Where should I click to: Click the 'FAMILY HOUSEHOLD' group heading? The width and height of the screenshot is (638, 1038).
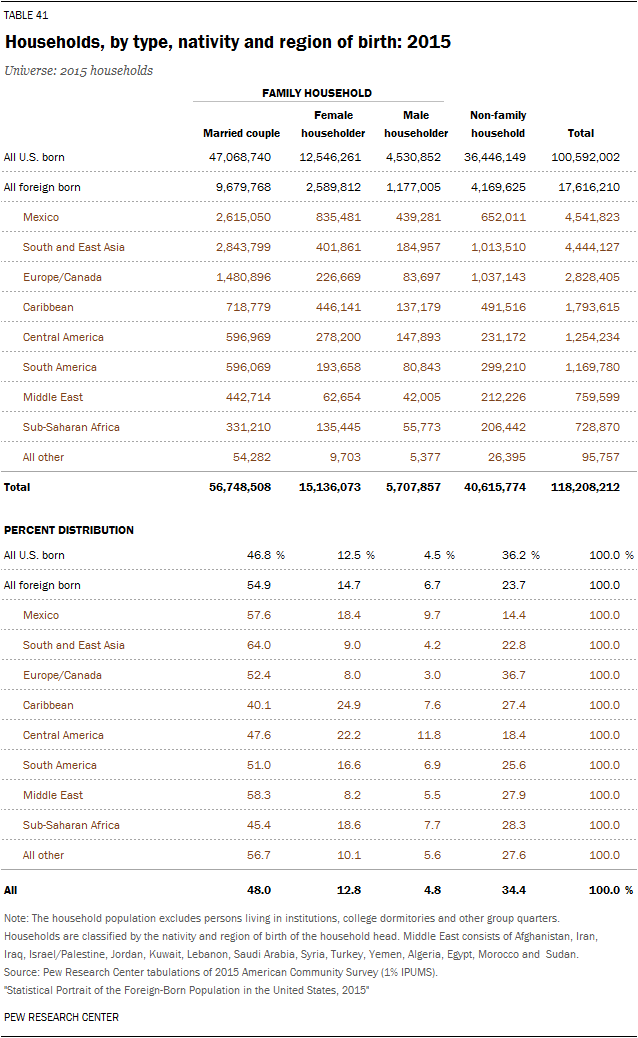pos(317,93)
